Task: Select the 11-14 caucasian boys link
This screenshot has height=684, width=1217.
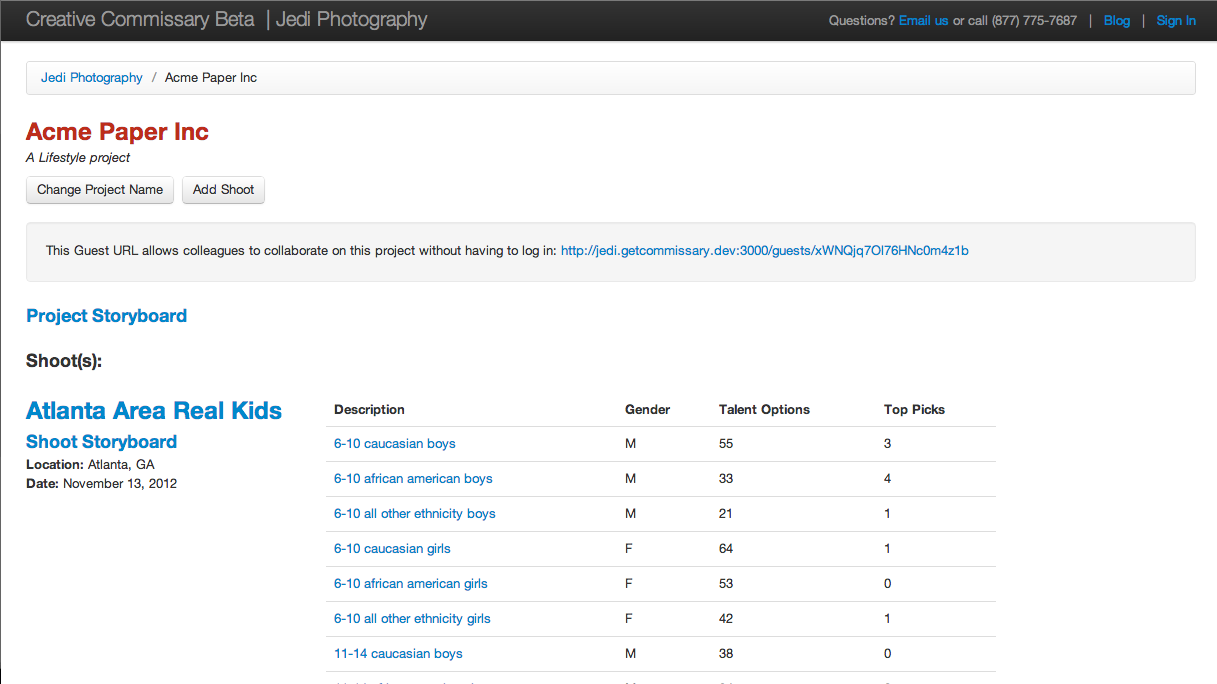Action: click(x=398, y=654)
